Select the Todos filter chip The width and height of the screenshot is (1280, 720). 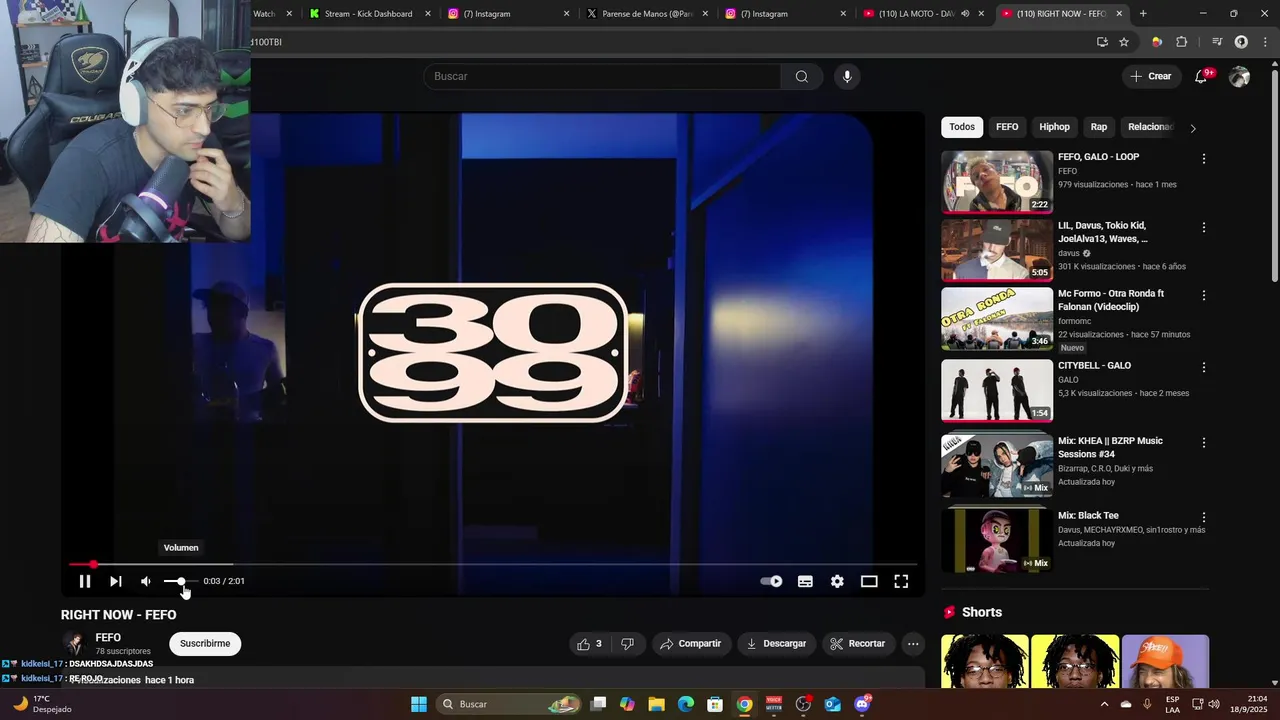click(962, 127)
